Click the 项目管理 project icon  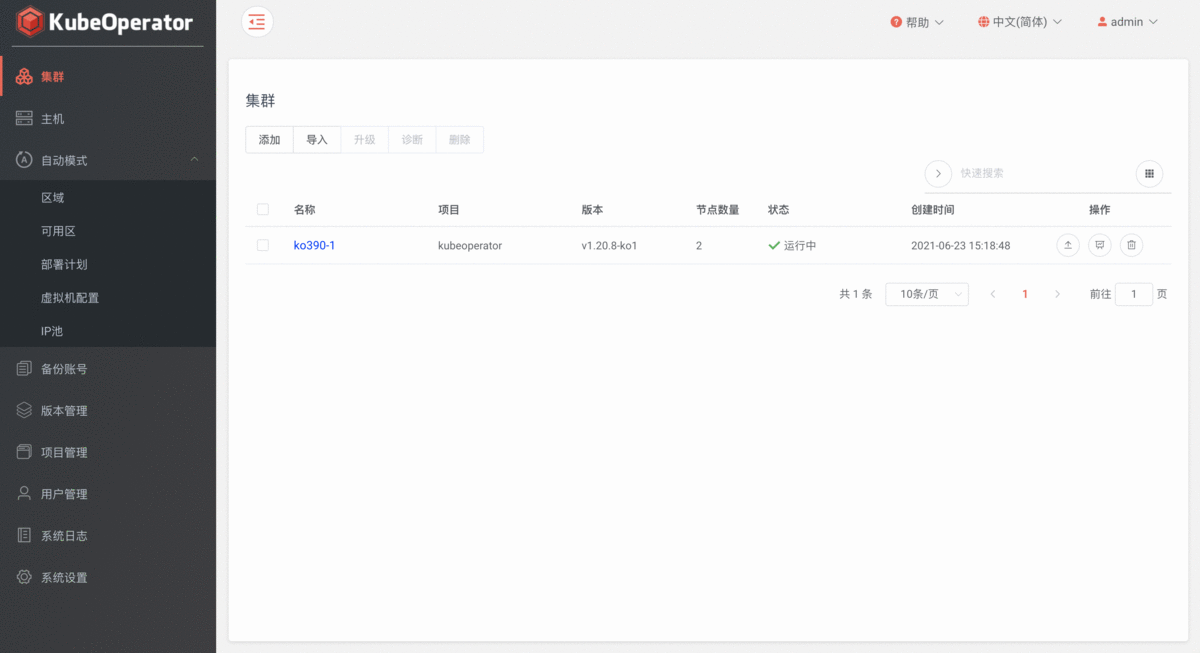point(25,452)
